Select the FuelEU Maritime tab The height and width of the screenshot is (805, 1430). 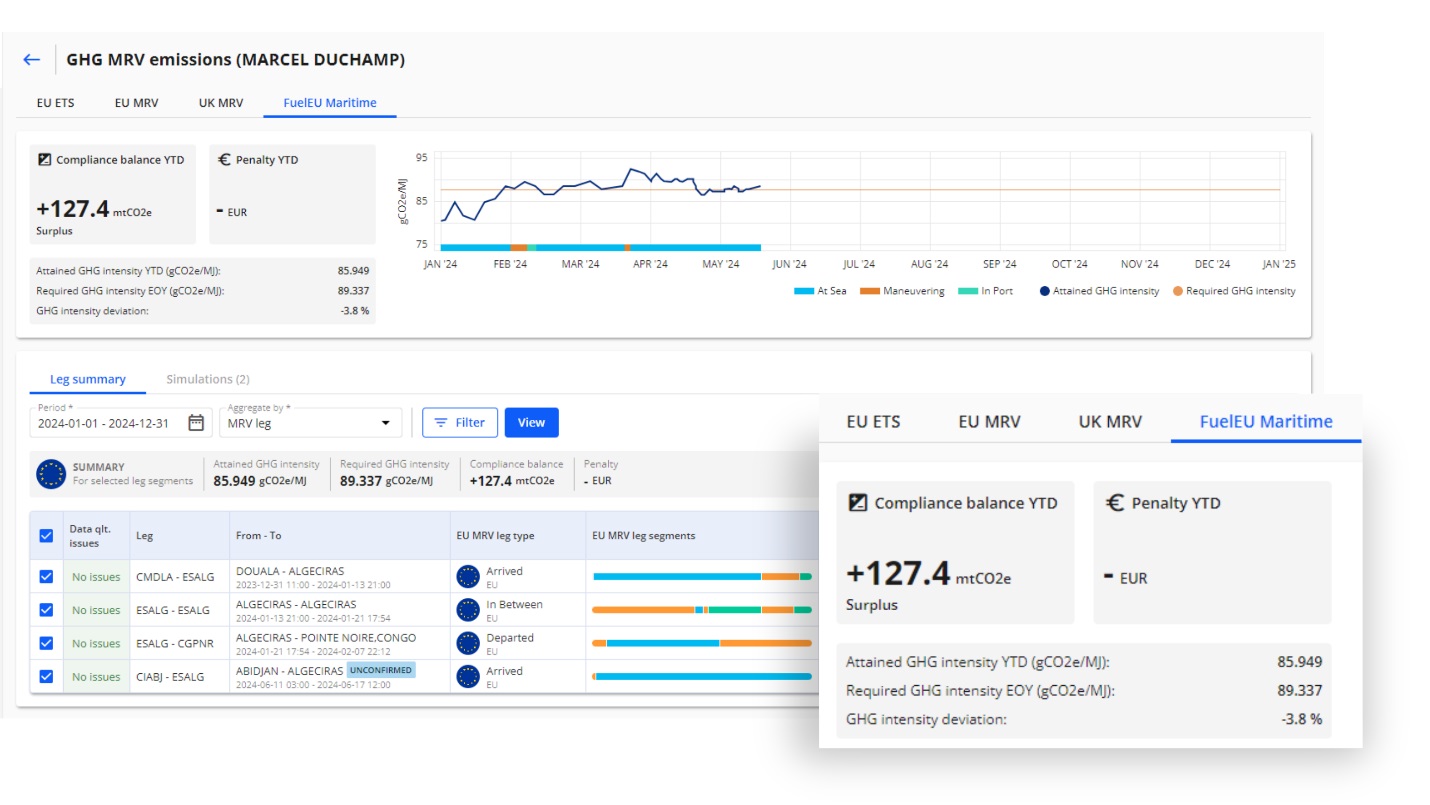[x=329, y=103]
